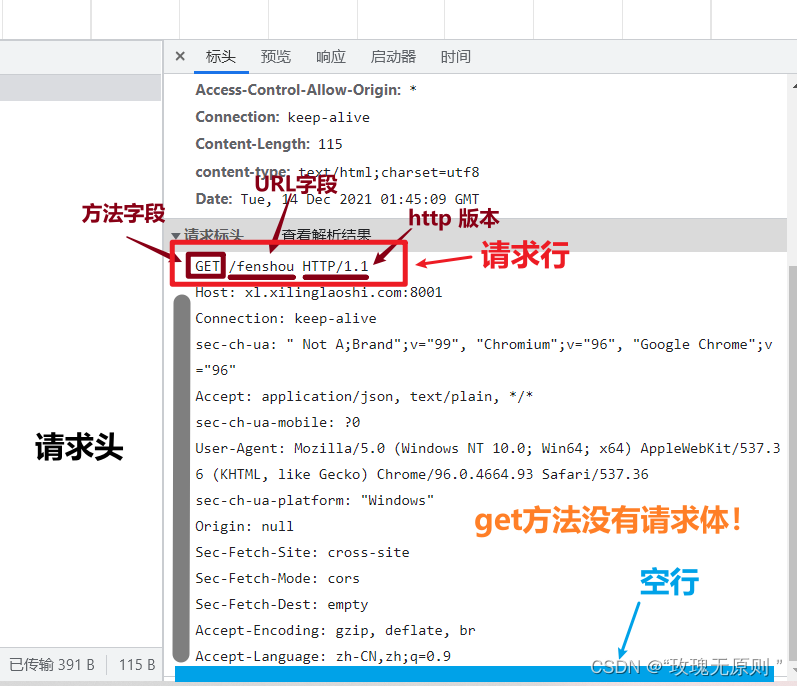Image resolution: width=797 pixels, height=686 pixels.
Task: Select the sec-ch-ua-platform: "Windows" header
Action: pos(315,501)
